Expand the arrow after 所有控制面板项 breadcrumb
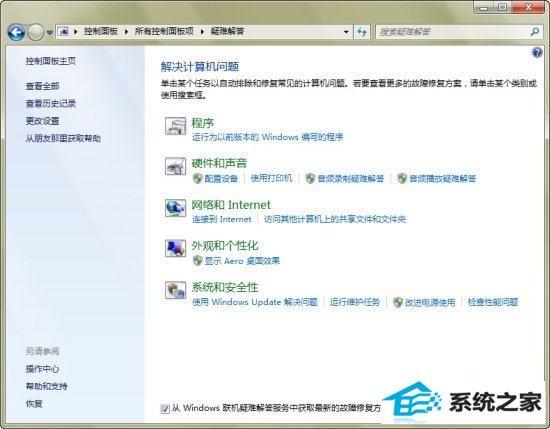The height and width of the screenshot is (429, 550). [x=202, y=32]
